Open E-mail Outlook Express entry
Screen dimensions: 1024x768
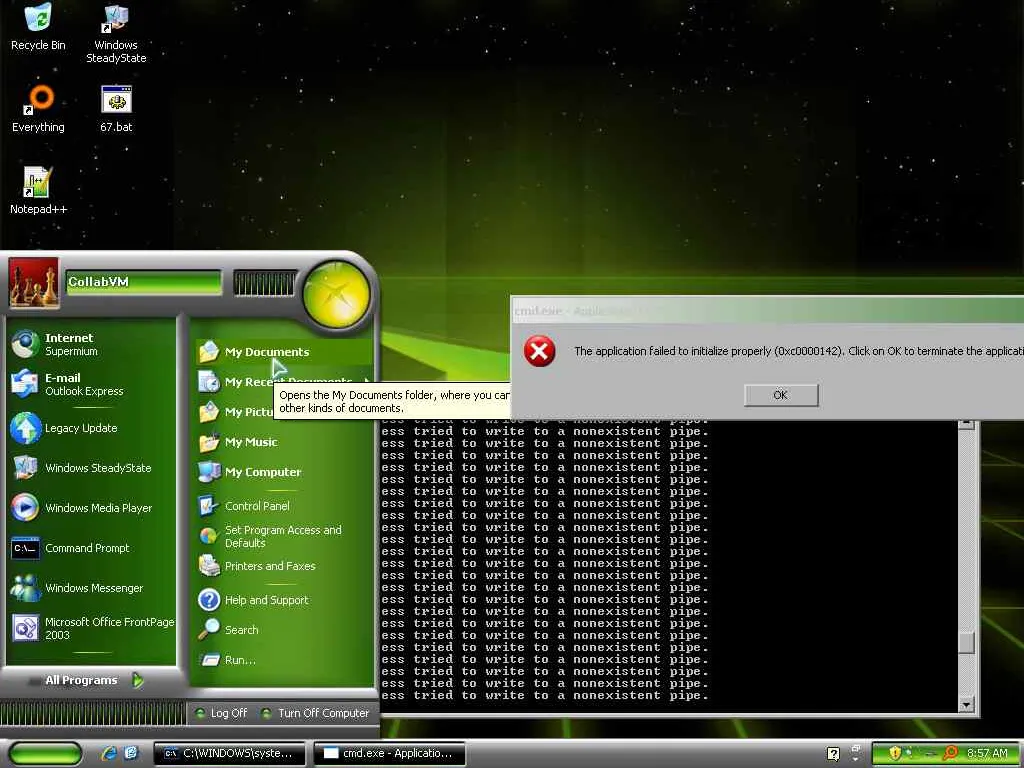91,384
